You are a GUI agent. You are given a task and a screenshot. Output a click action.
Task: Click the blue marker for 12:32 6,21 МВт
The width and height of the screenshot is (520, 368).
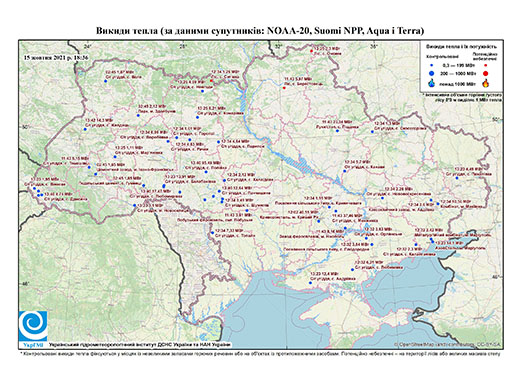pyautogui.click(x=352, y=270)
